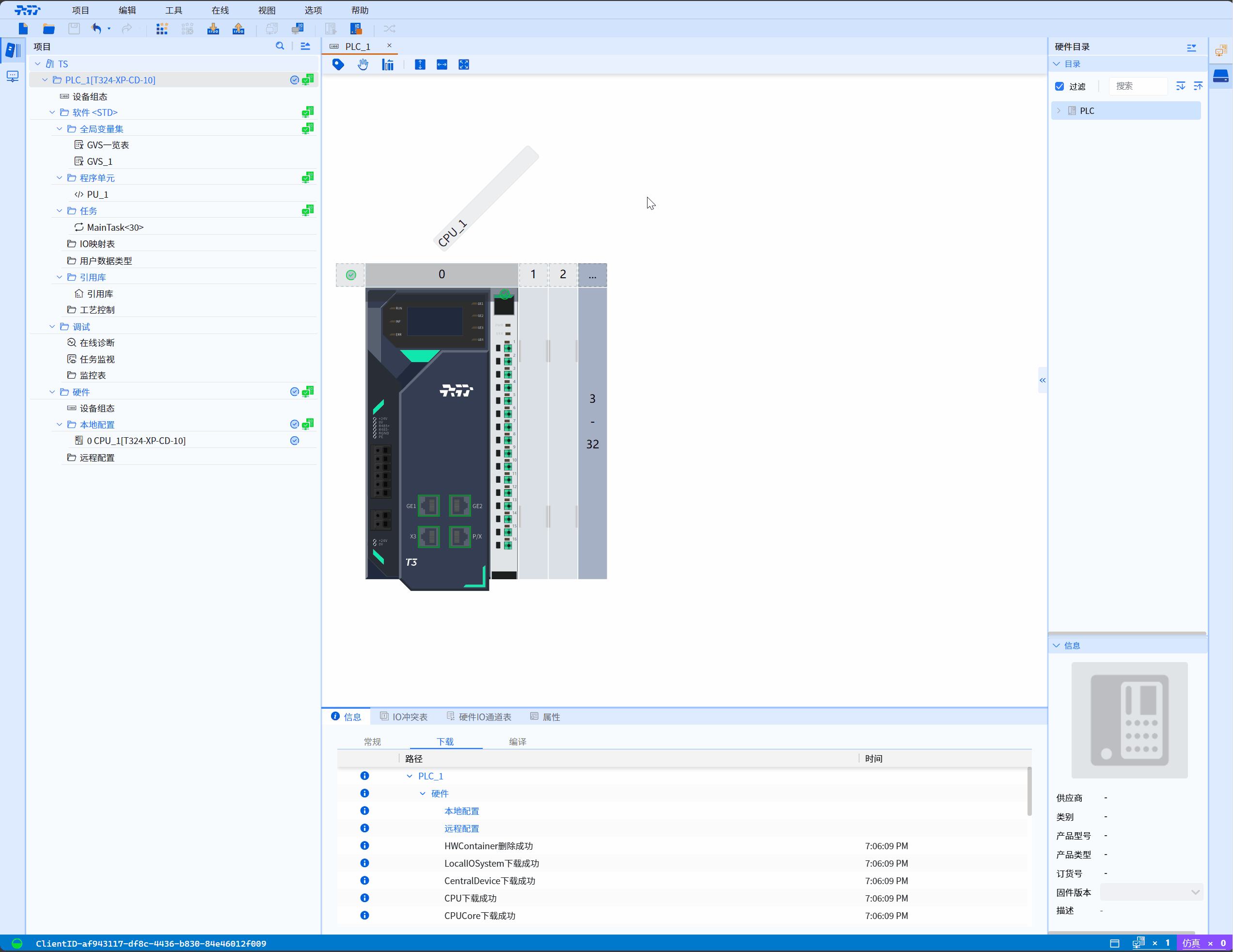Switch to the IO冲突表 tab

[x=404, y=716]
